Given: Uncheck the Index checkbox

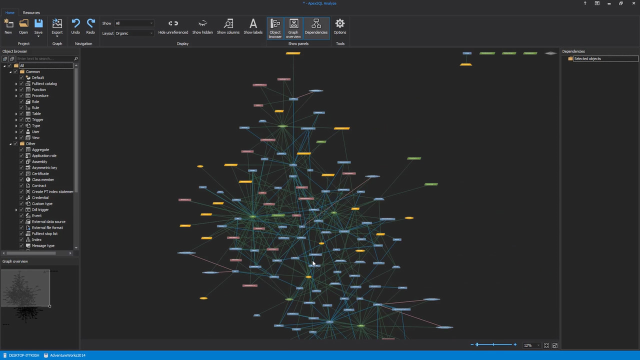Looking at the screenshot, I should tap(22, 240).
